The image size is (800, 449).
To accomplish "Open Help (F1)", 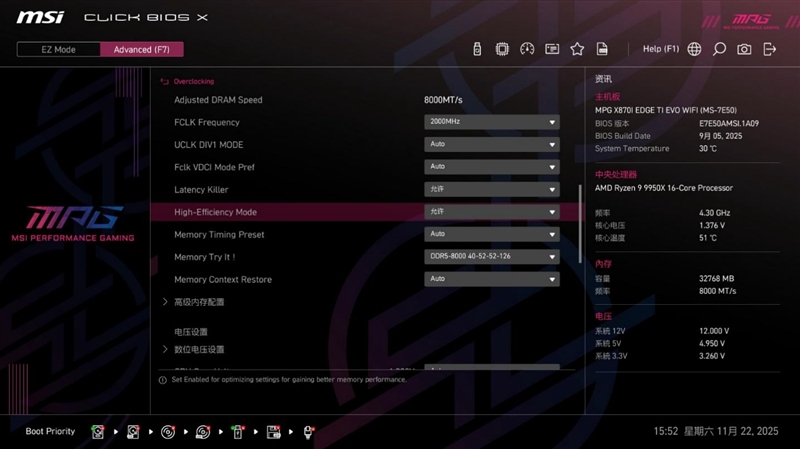I will 661,49.
